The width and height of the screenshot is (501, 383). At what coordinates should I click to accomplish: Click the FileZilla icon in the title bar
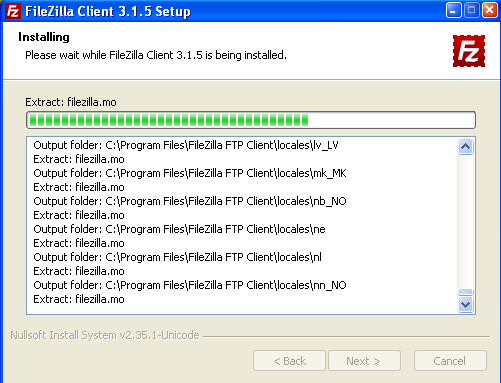(x=13, y=11)
